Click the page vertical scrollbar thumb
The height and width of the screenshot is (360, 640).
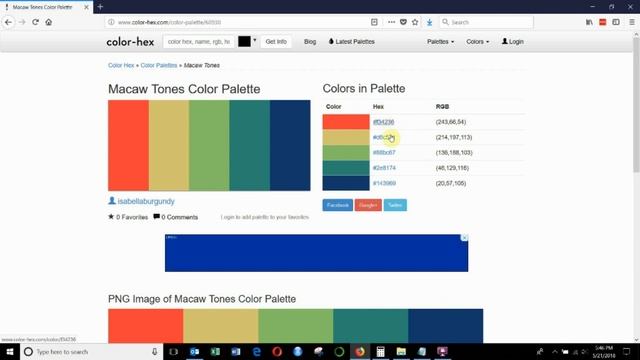[636, 104]
